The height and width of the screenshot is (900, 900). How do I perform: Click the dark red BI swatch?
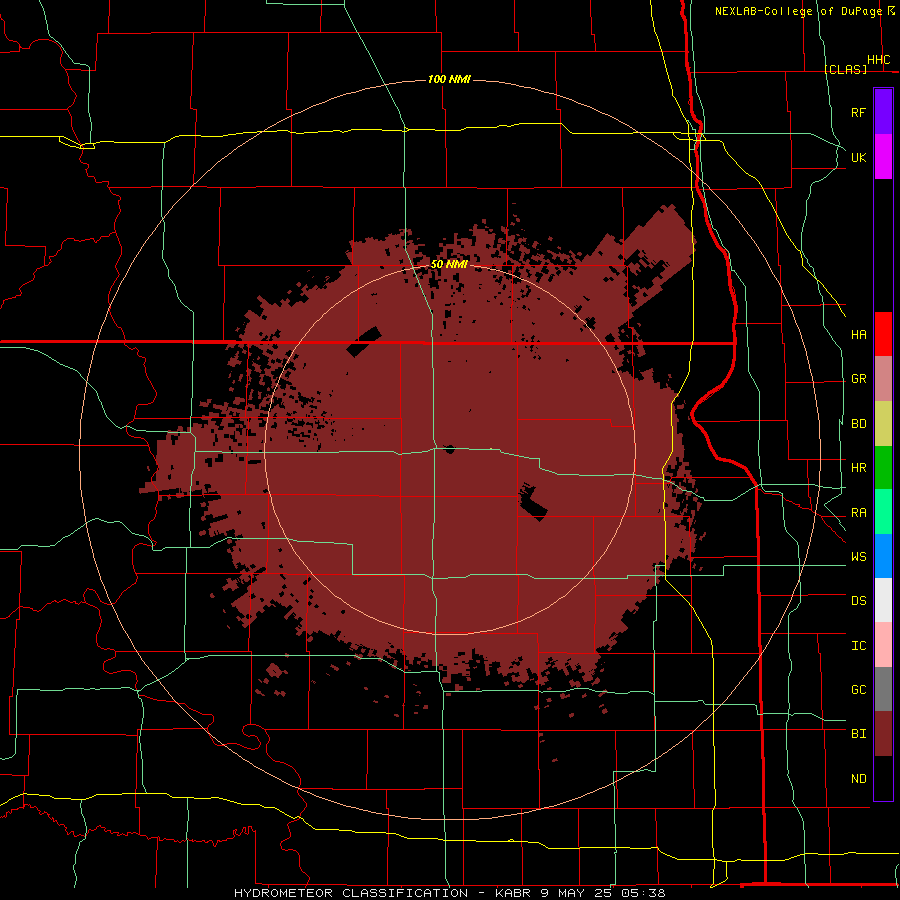pyautogui.click(x=883, y=734)
